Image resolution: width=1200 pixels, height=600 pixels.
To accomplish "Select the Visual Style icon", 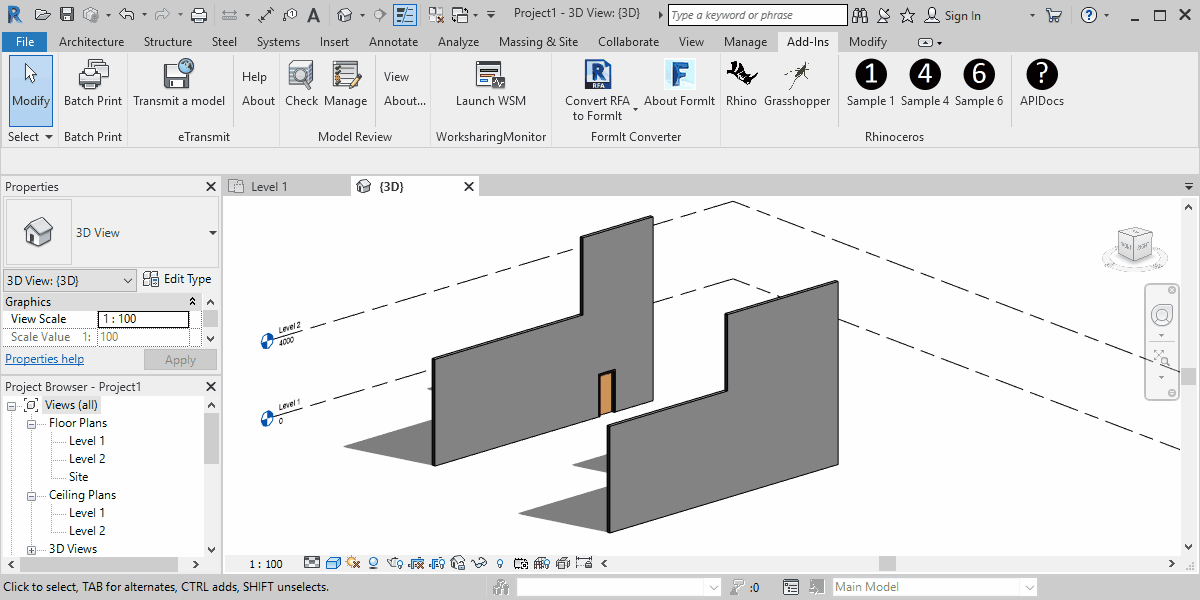I will click(332, 563).
